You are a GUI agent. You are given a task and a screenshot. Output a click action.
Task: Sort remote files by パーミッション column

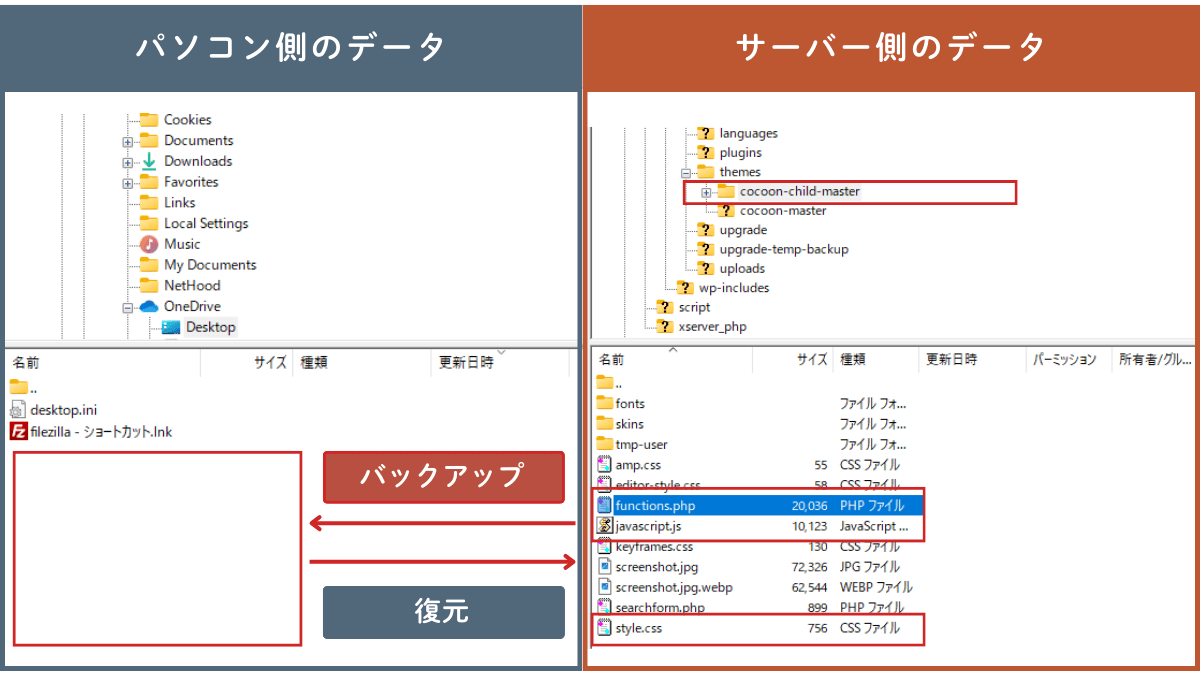click(1064, 360)
